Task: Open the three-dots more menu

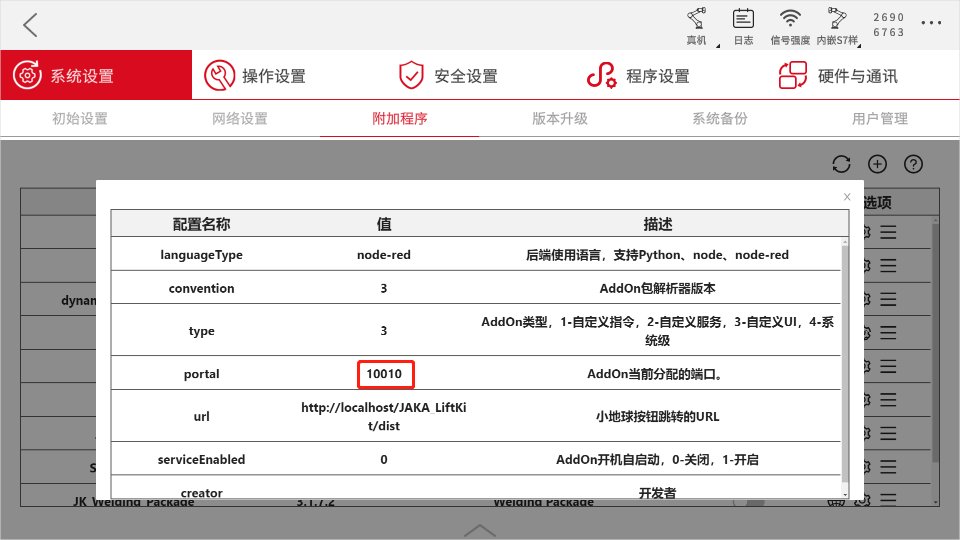Action: tap(931, 23)
